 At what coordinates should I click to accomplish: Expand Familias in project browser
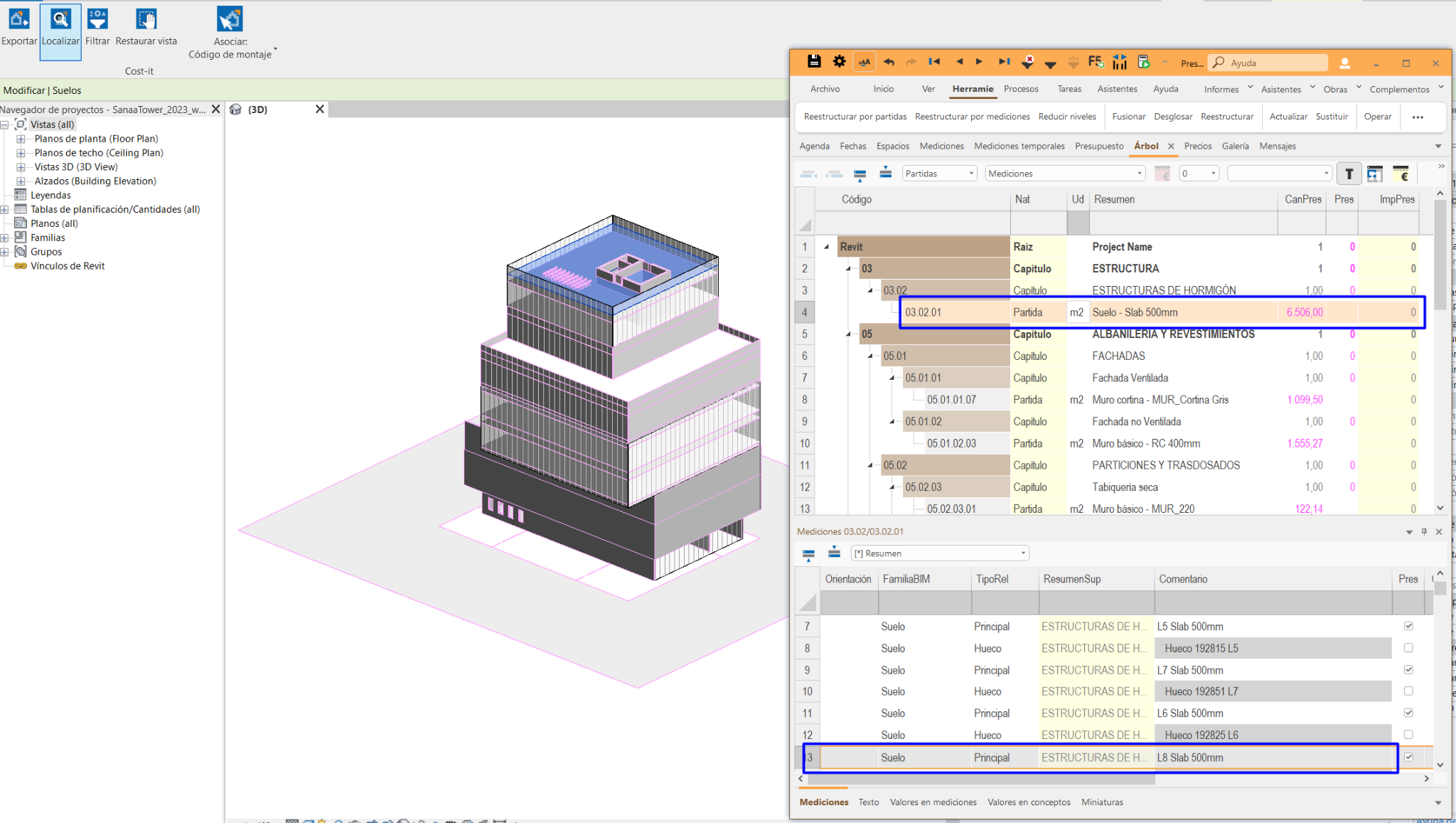coord(4,238)
